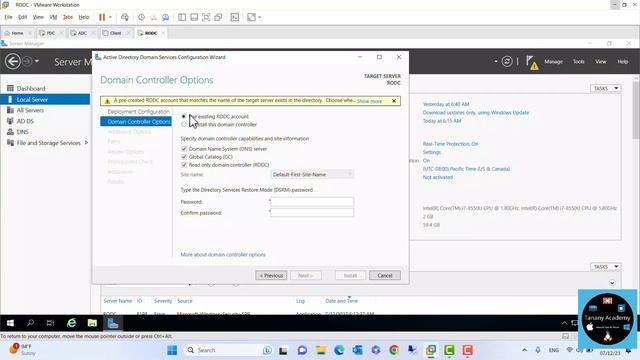
Task: Pause the virtual machine in VMware toolbar
Action: point(102,17)
